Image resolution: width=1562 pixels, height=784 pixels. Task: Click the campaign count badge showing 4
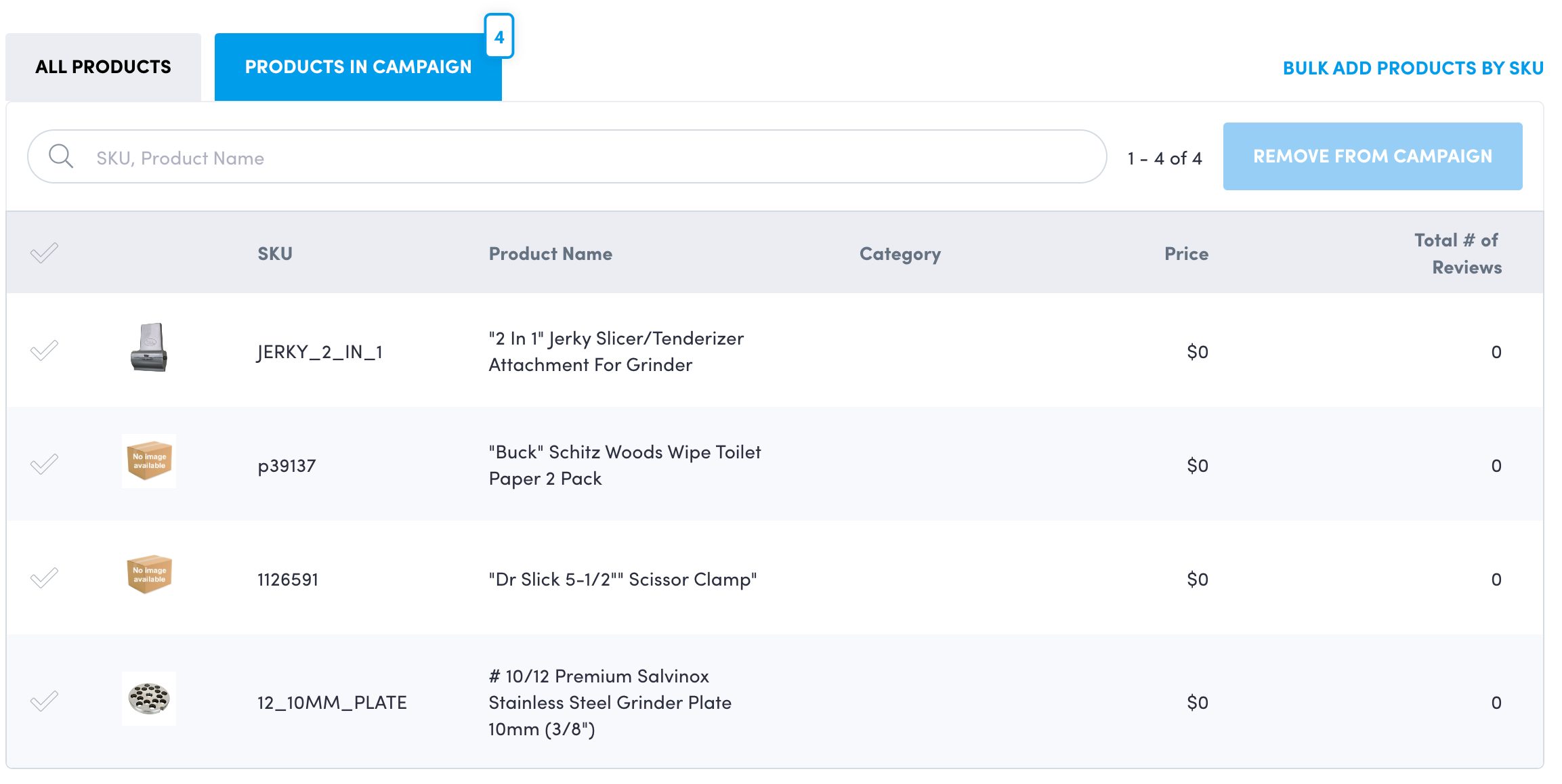coord(499,37)
